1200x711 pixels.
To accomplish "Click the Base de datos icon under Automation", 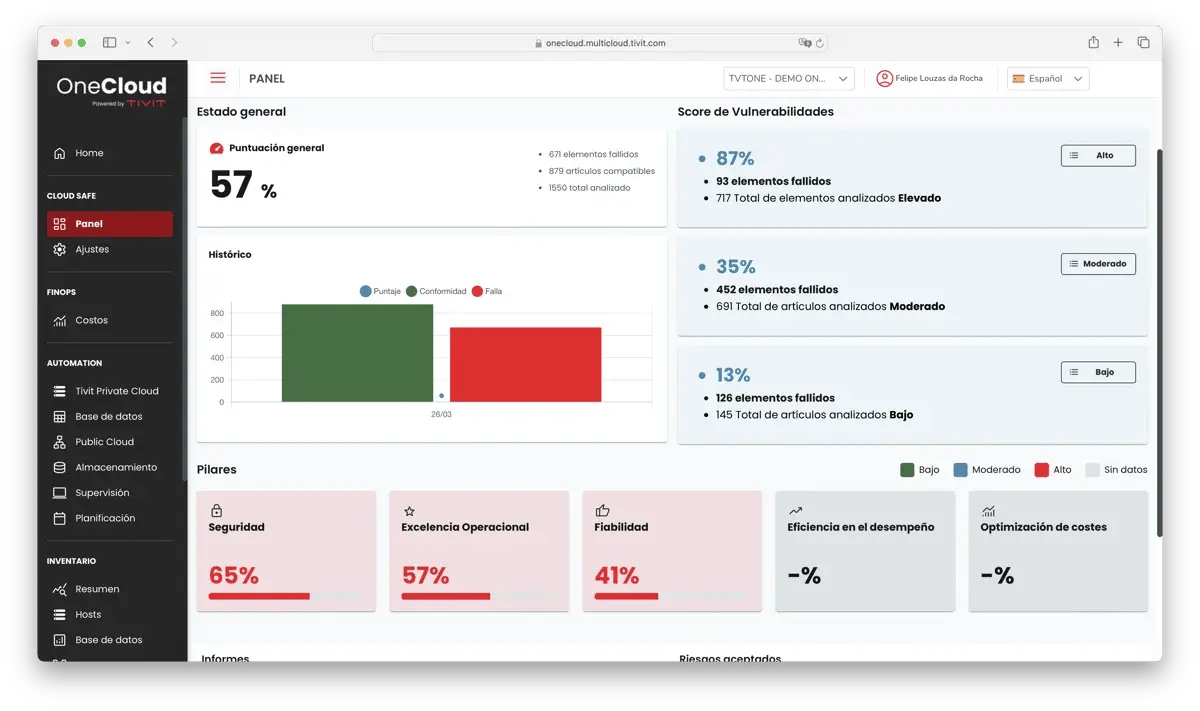I will pos(59,416).
